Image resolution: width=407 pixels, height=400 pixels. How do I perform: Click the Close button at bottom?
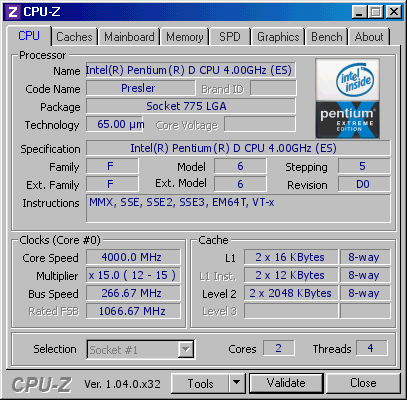click(363, 383)
